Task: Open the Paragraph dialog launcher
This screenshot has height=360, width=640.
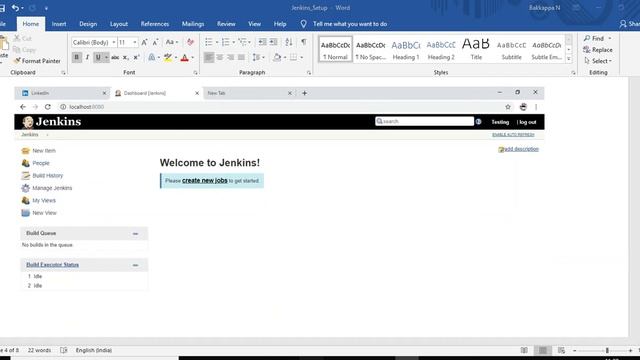Action: [309, 73]
